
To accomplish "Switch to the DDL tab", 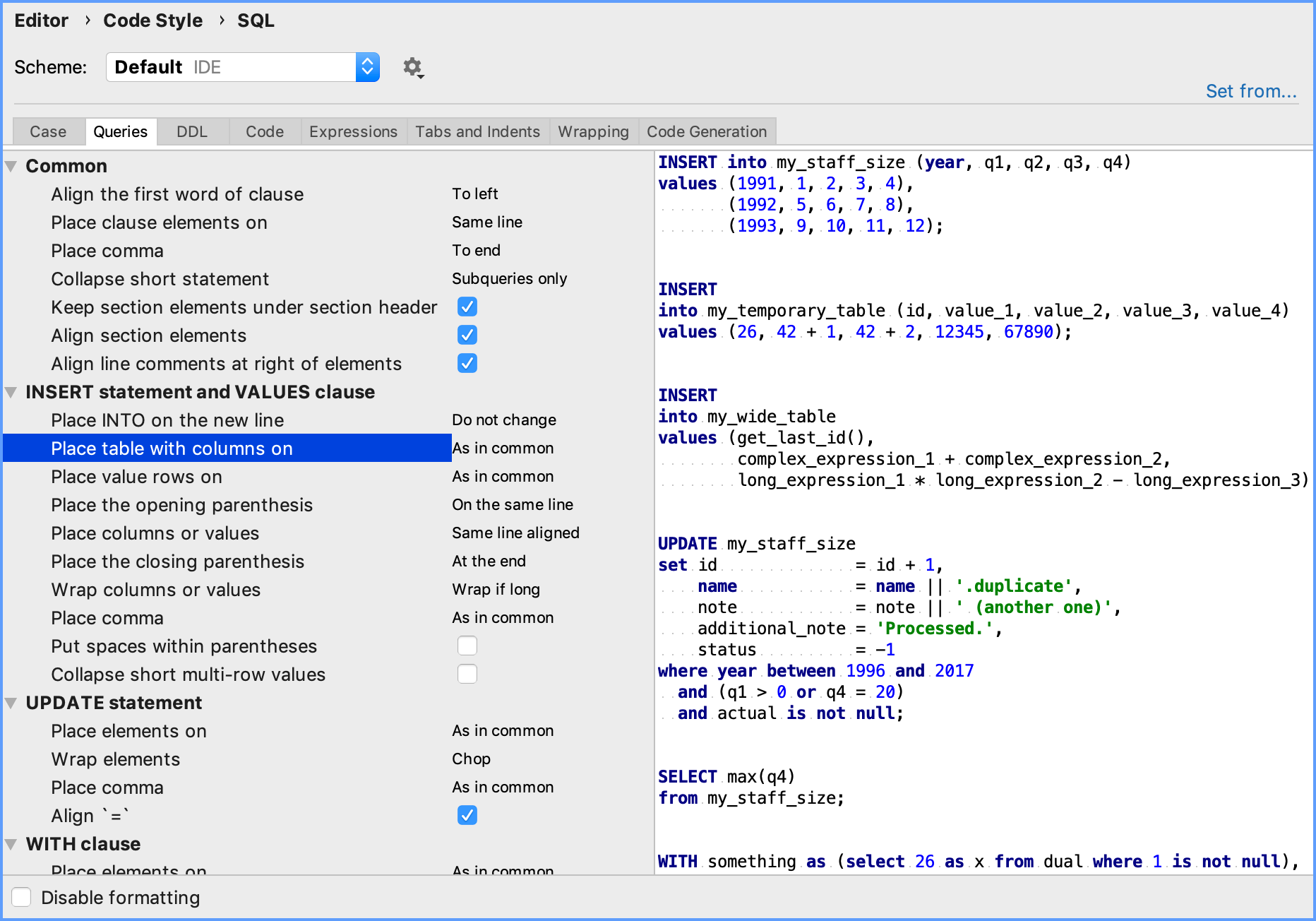I will point(192,131).
